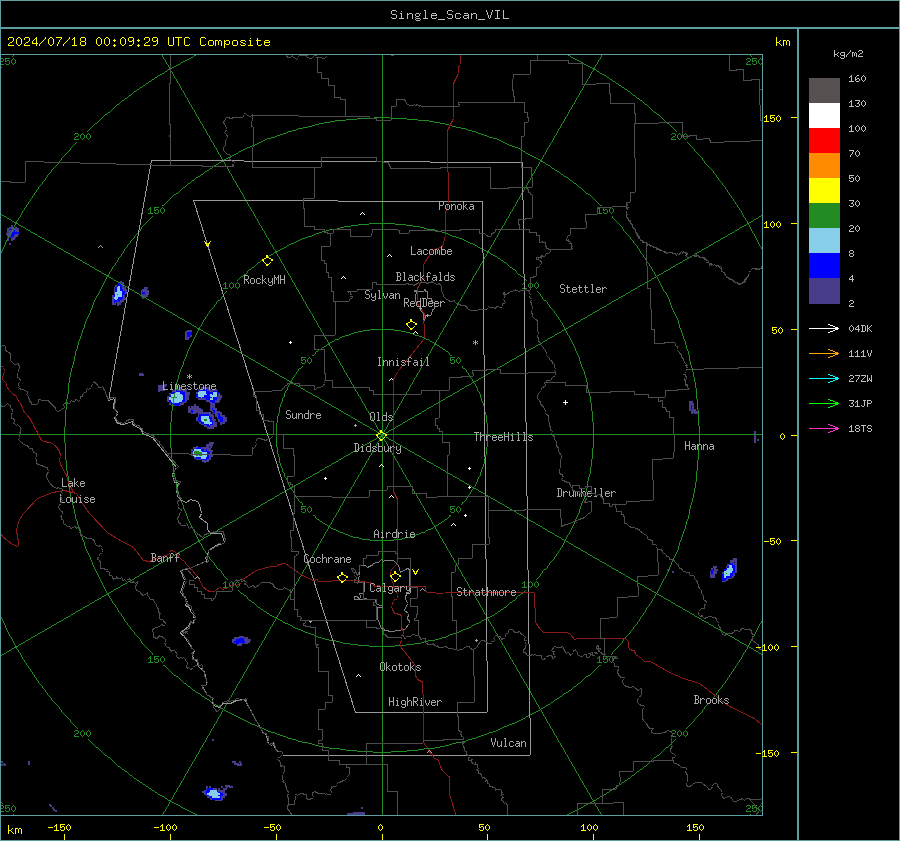This screenshot has height=841, width=900.
Task: Click the Banff label
Action: 165,557
